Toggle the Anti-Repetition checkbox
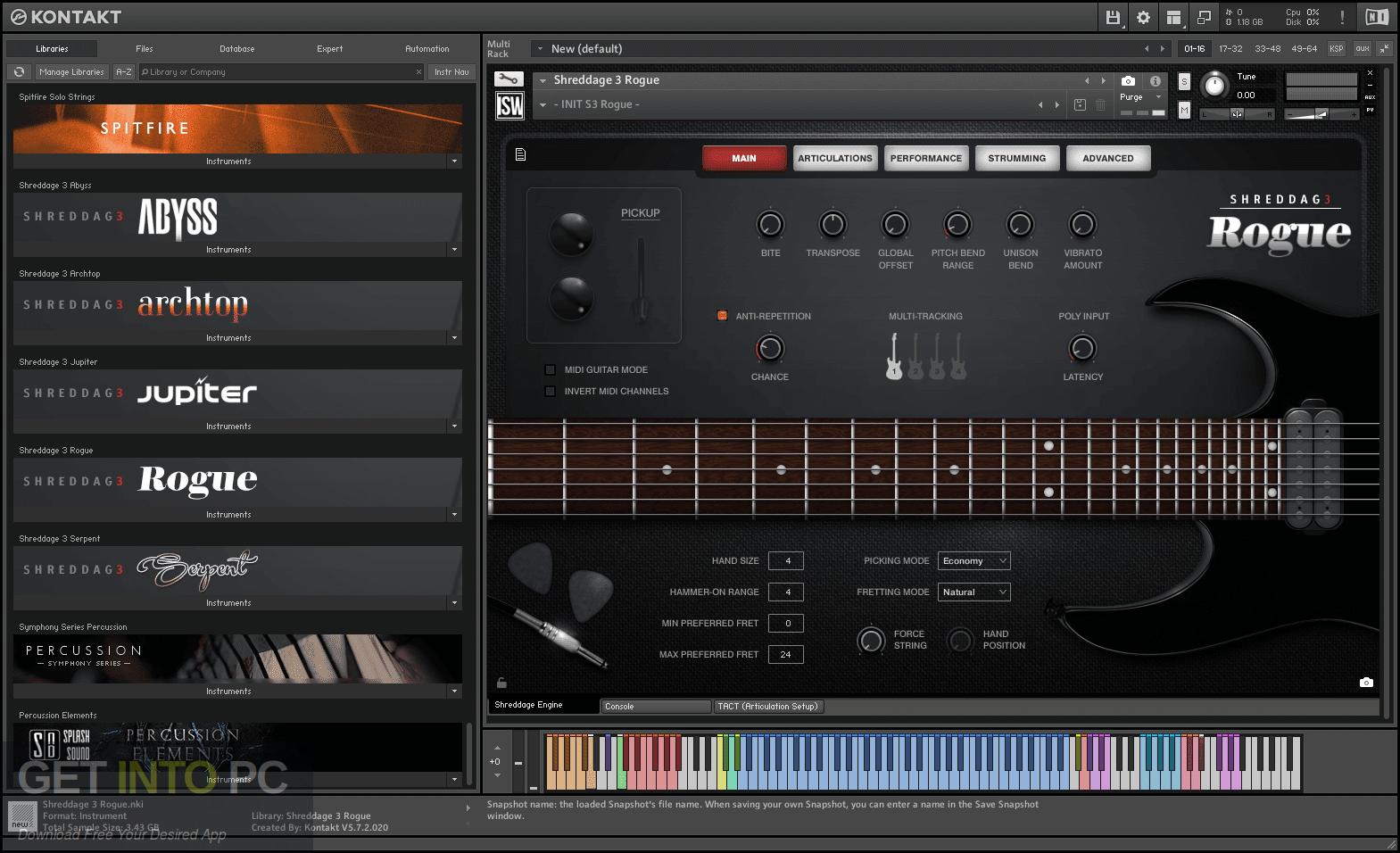Image resolution: width=1400 pixels, height=853 pixels. click(723, 316)
